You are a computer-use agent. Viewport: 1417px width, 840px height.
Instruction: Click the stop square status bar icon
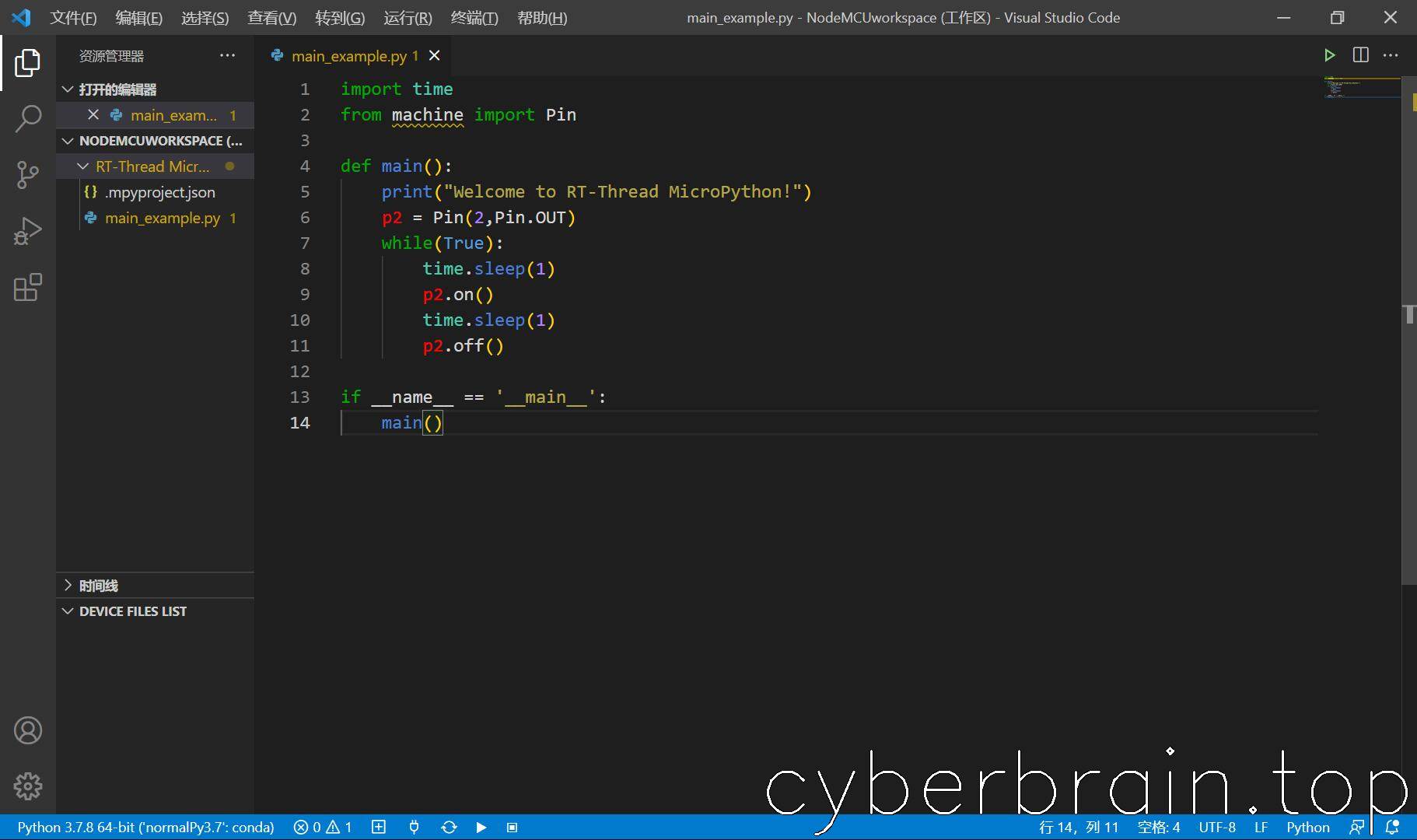[512, 827]
